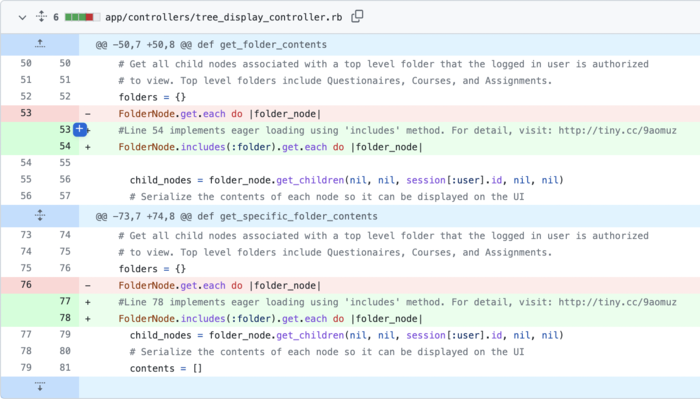Click child_nodes assignment on line 56

point(347,180)
